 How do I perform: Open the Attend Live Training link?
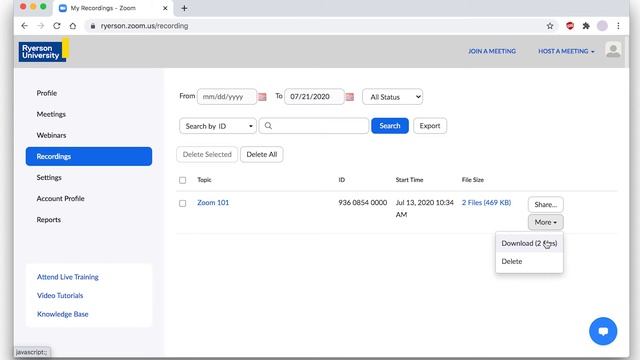(x=68, y=277)
